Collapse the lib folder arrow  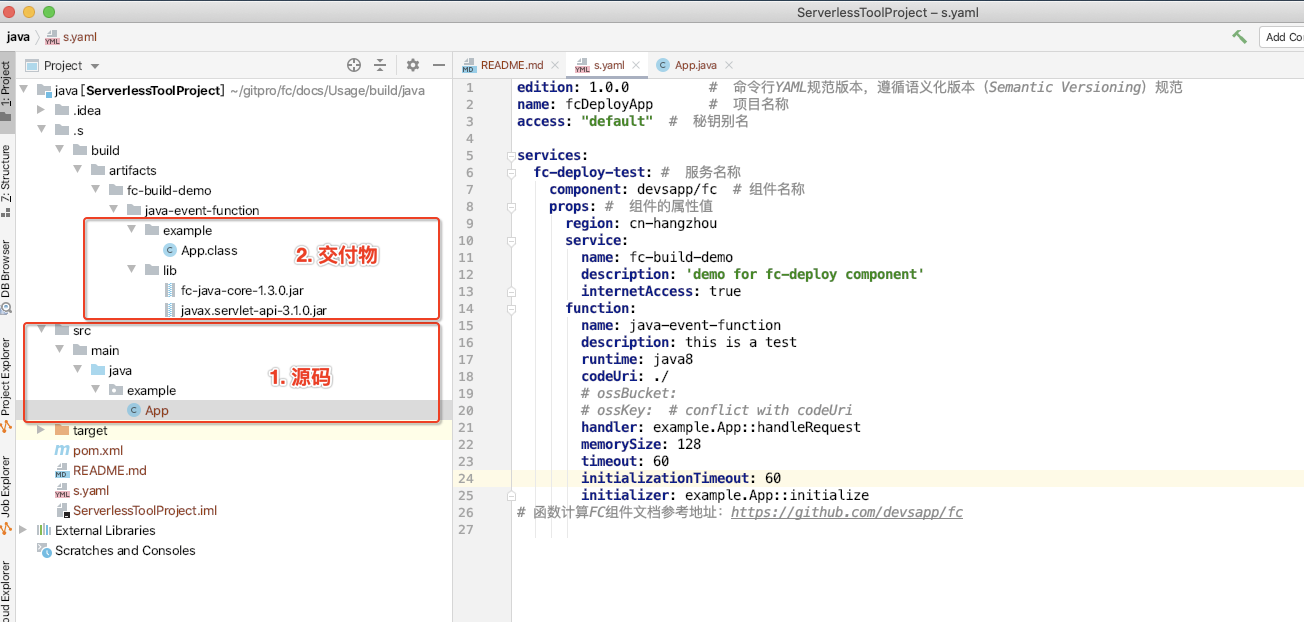pos(132,270)
